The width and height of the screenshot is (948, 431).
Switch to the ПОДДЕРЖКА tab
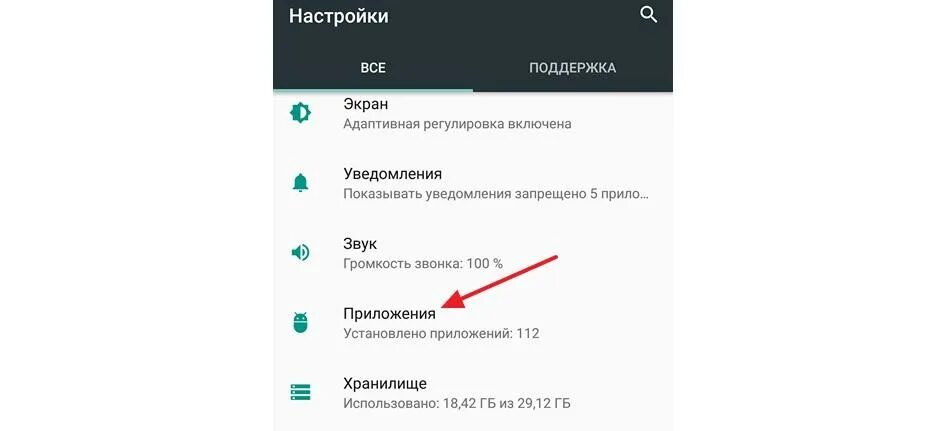[x=573, y=68]
